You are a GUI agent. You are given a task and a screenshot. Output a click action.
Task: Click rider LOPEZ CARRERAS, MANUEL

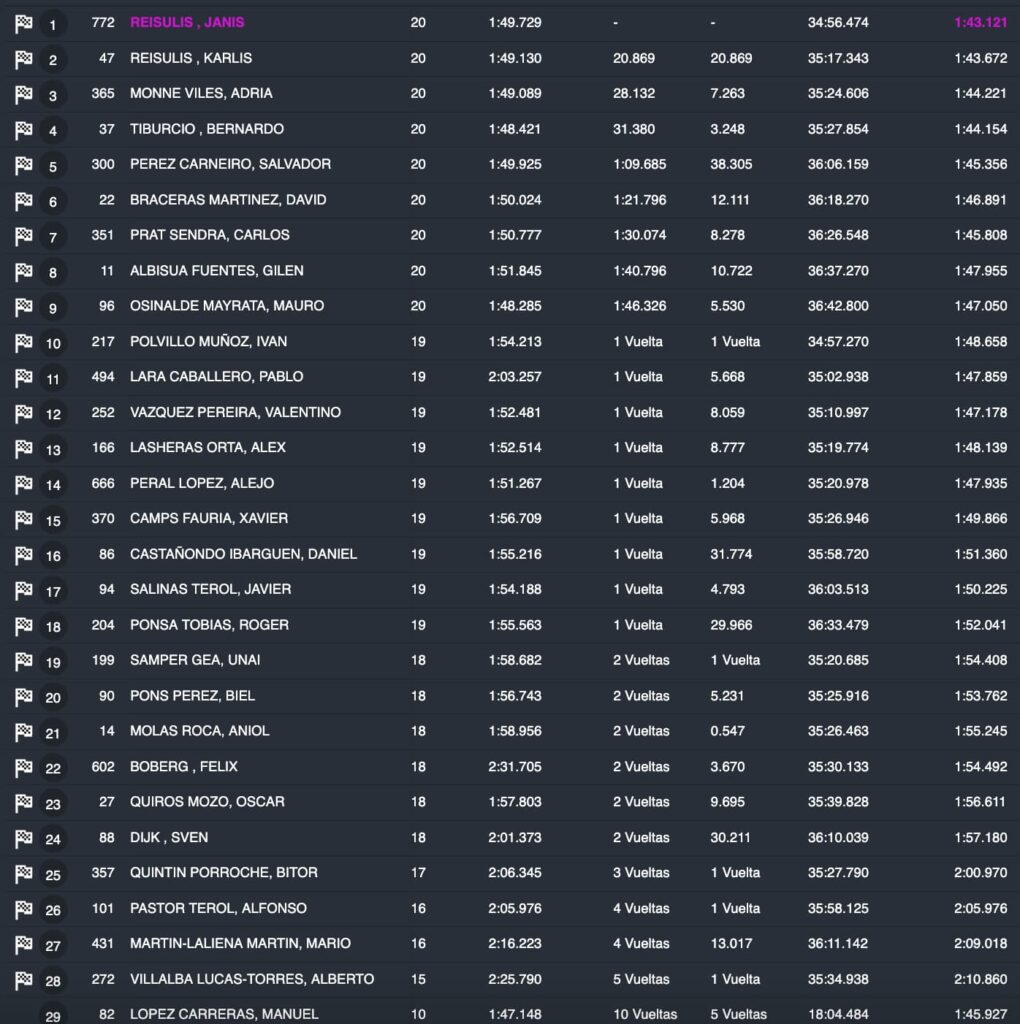click(224, 1015)
